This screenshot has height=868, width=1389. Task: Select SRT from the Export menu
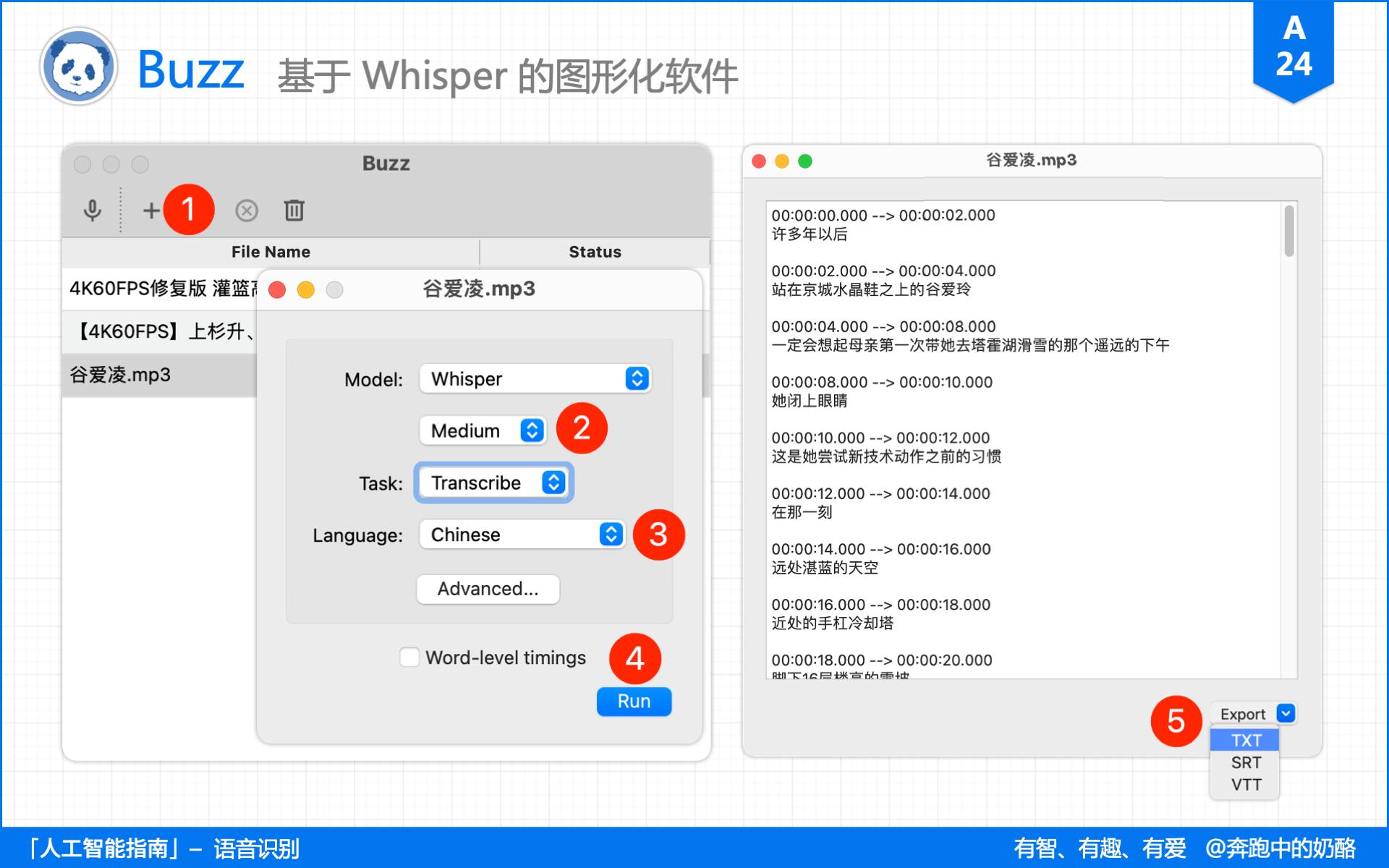tap(1244, 762)
